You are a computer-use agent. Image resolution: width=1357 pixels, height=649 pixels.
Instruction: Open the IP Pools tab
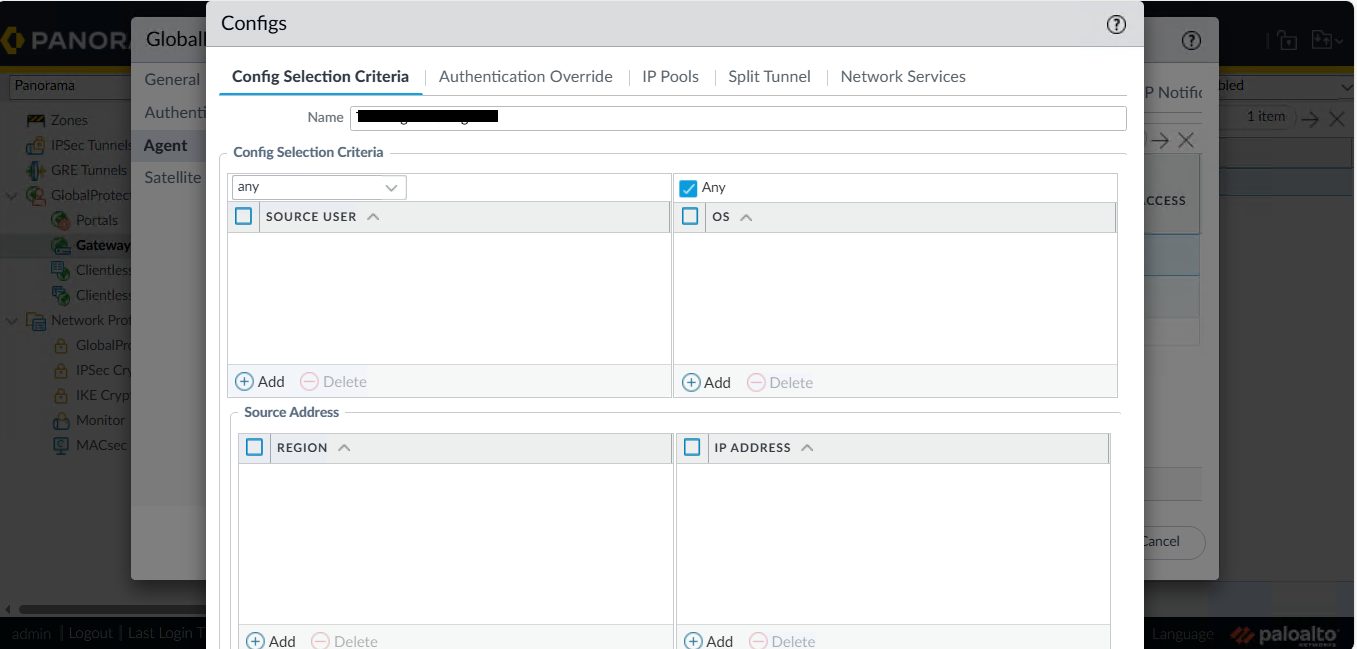pos(670,76)
